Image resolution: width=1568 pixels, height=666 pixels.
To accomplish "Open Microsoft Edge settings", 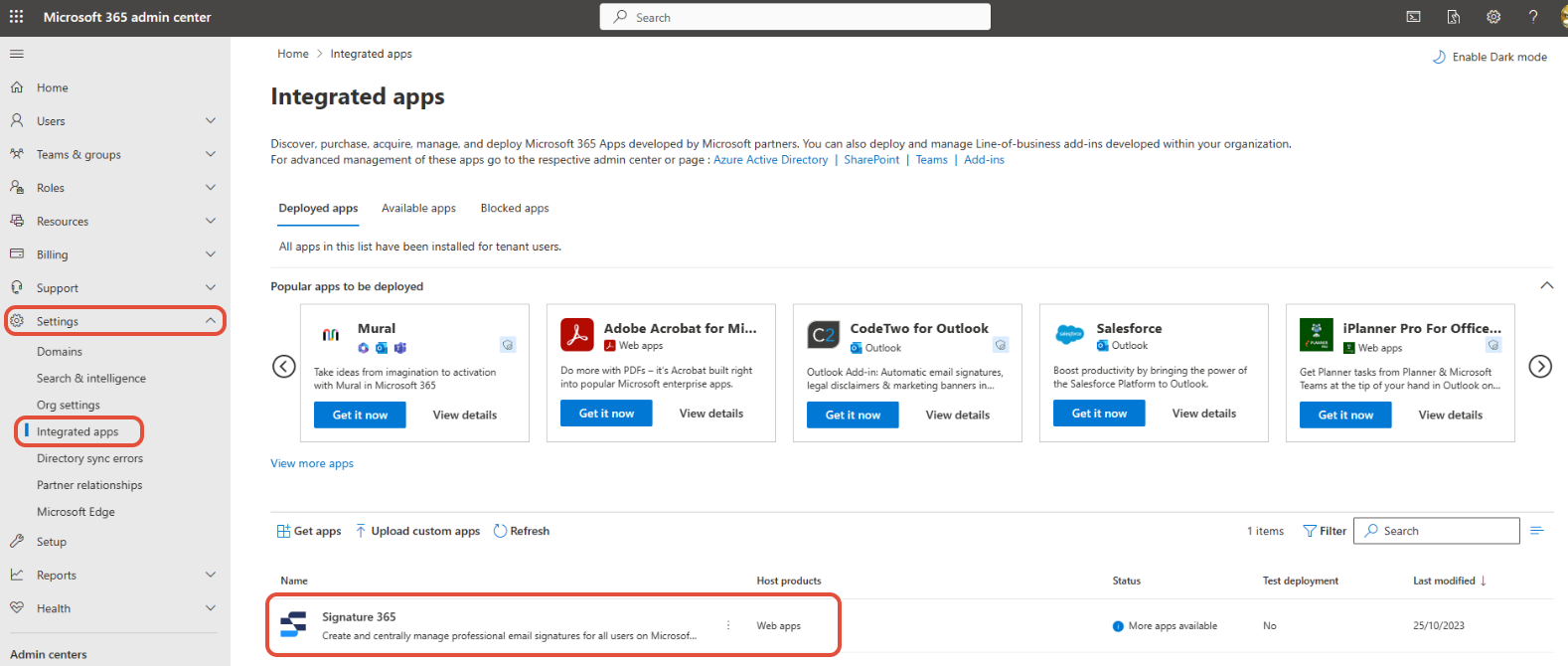I will [x=76, y=512].
